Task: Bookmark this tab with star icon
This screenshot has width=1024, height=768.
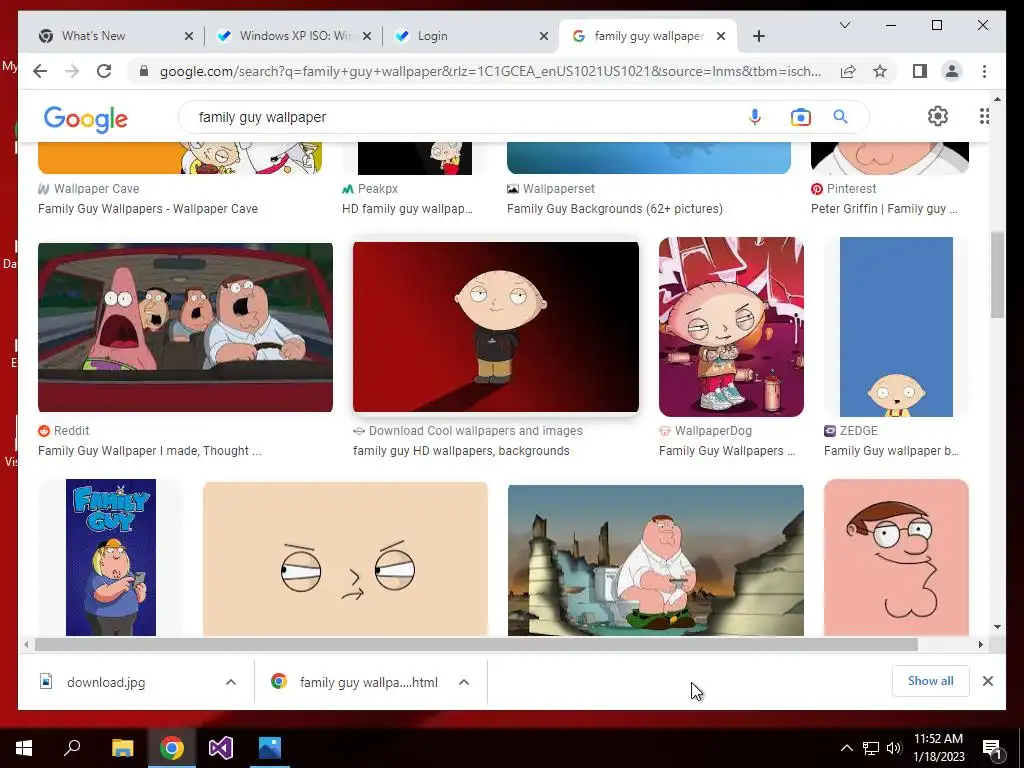Action: click(880, 71)
